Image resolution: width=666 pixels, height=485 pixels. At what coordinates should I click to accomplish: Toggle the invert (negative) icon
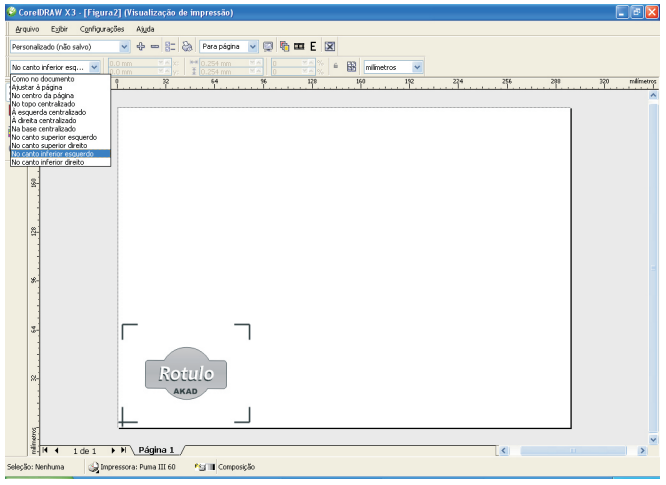pyautogui.click(x=300, y=47)
